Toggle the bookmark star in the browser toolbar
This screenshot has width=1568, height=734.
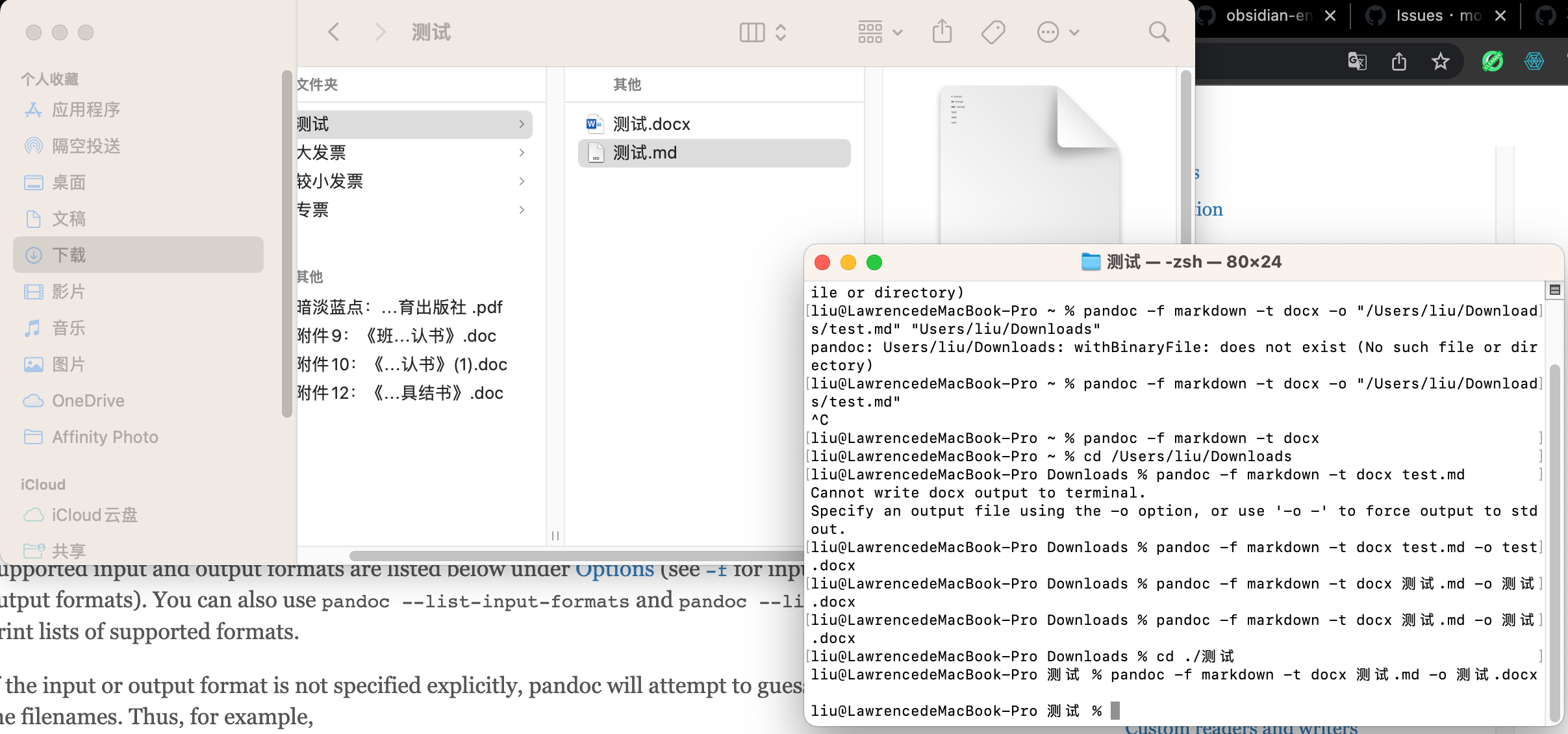pos(1440,61)
